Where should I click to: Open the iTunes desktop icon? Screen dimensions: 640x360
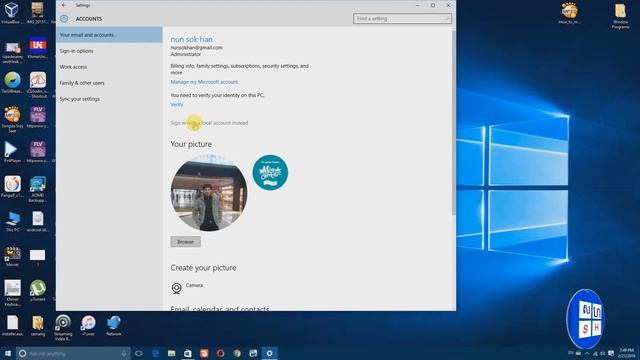tap(88, 325)
